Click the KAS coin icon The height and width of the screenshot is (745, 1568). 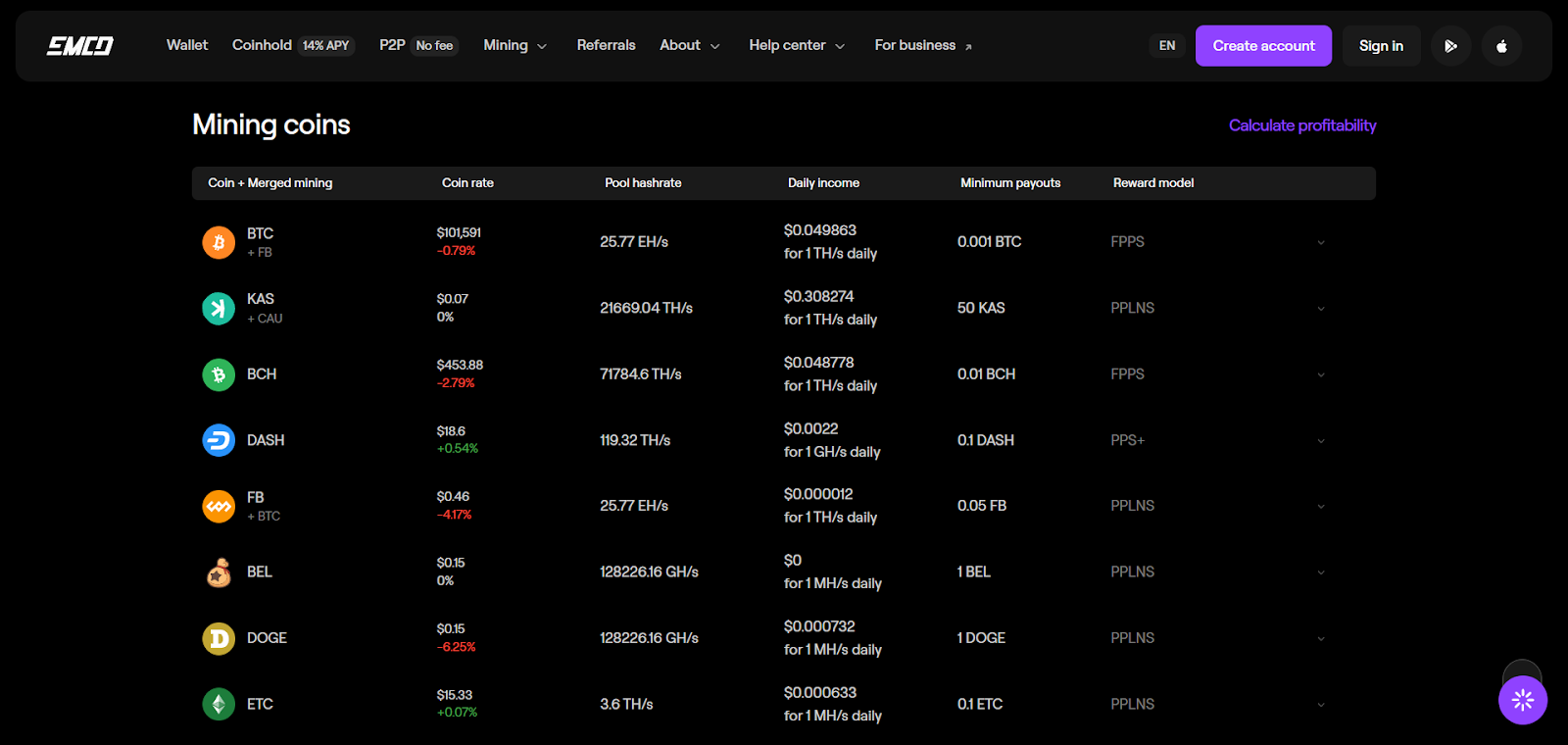(x=219, y=308)
